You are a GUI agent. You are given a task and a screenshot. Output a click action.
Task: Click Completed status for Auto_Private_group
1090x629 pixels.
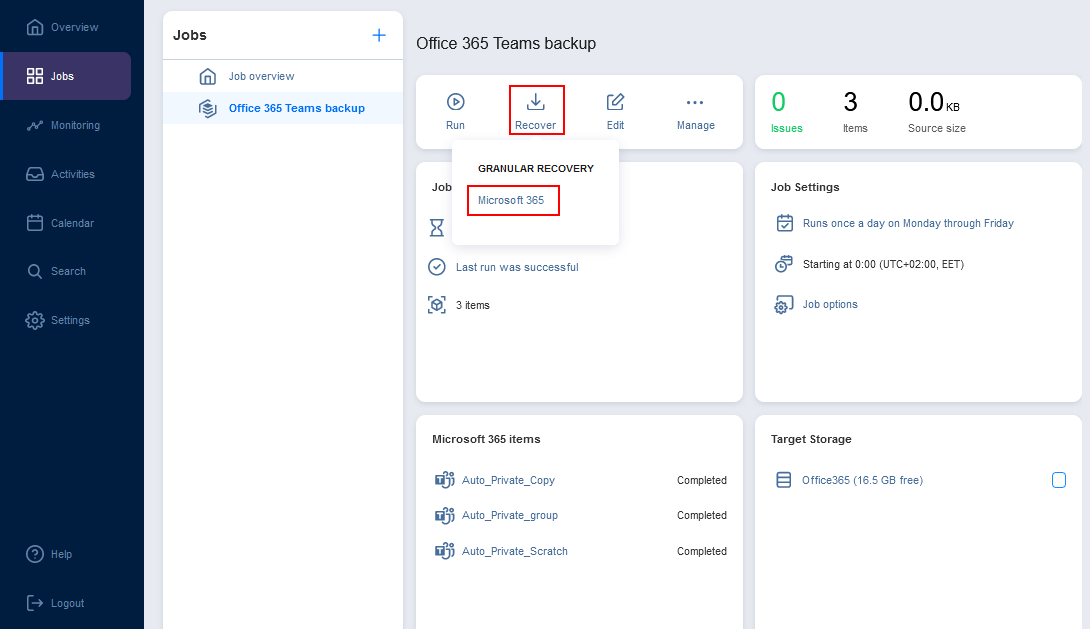[701, 515]
